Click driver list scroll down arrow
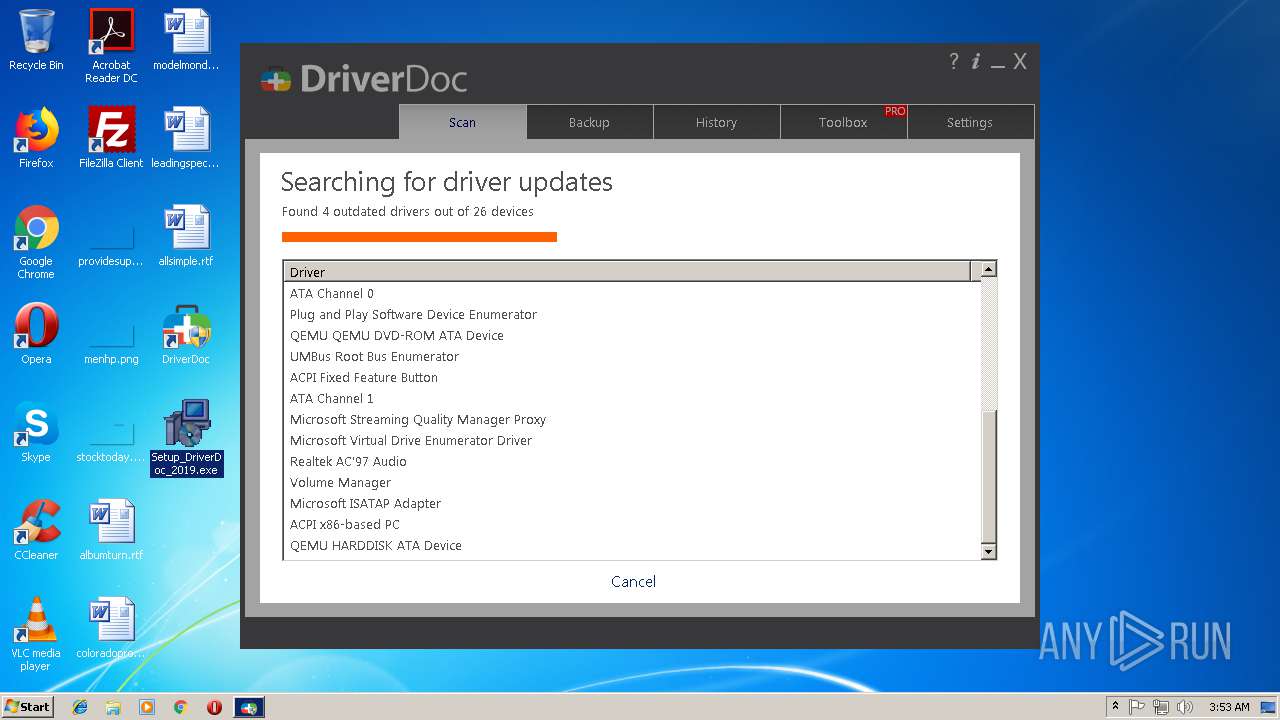 pos(988,551)
